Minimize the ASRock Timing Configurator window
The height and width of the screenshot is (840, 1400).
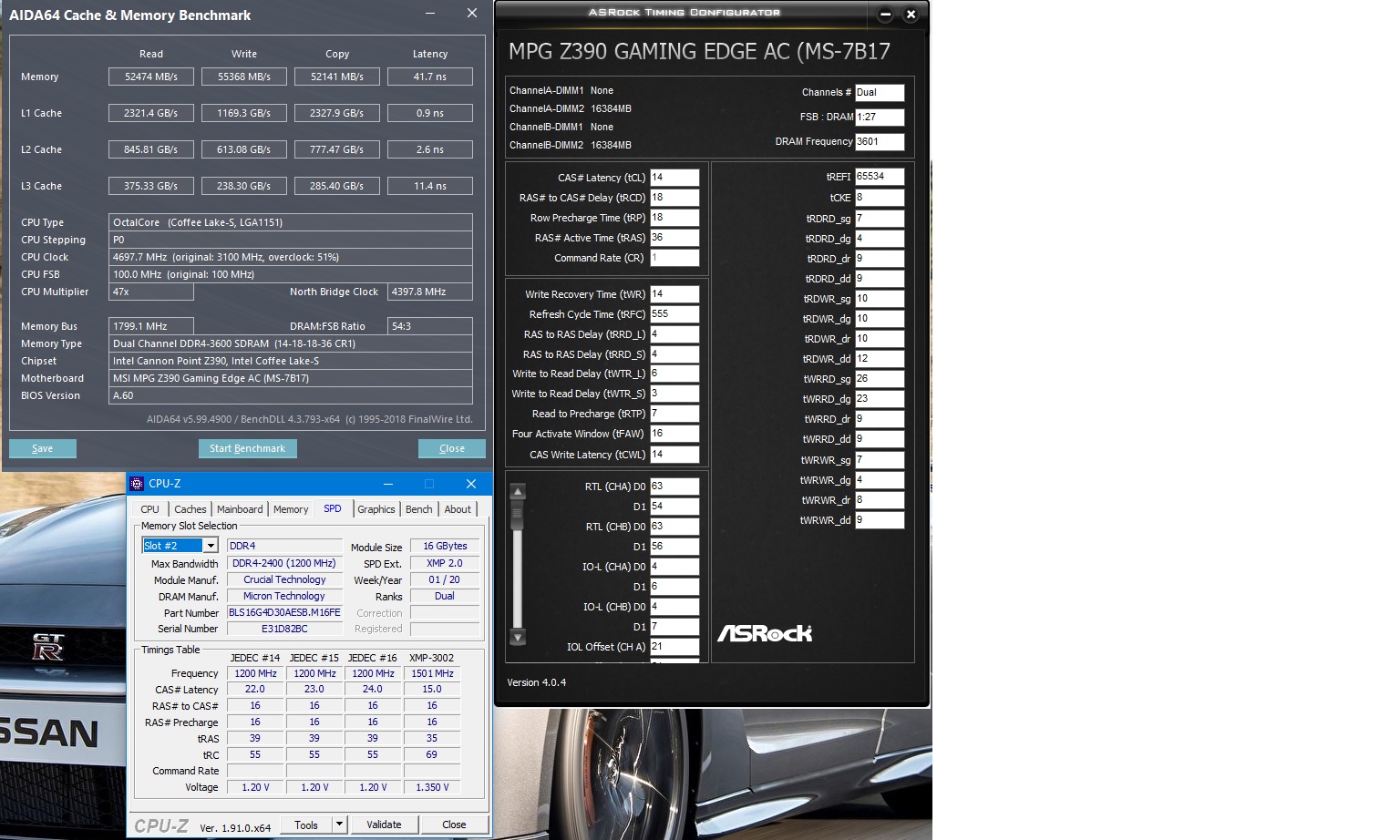(885, 14)
